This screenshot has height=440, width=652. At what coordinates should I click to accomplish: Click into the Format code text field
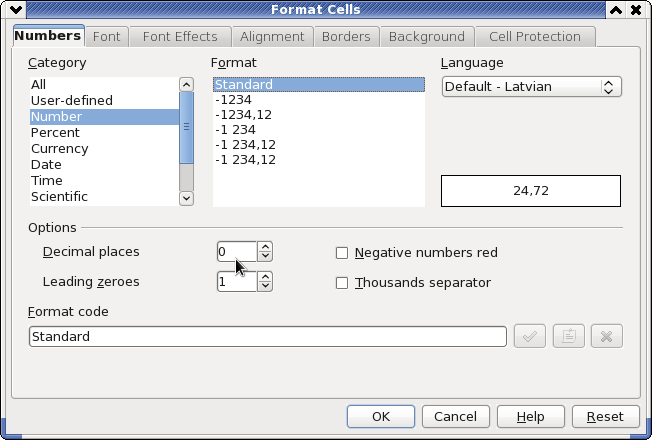(268, 336)
